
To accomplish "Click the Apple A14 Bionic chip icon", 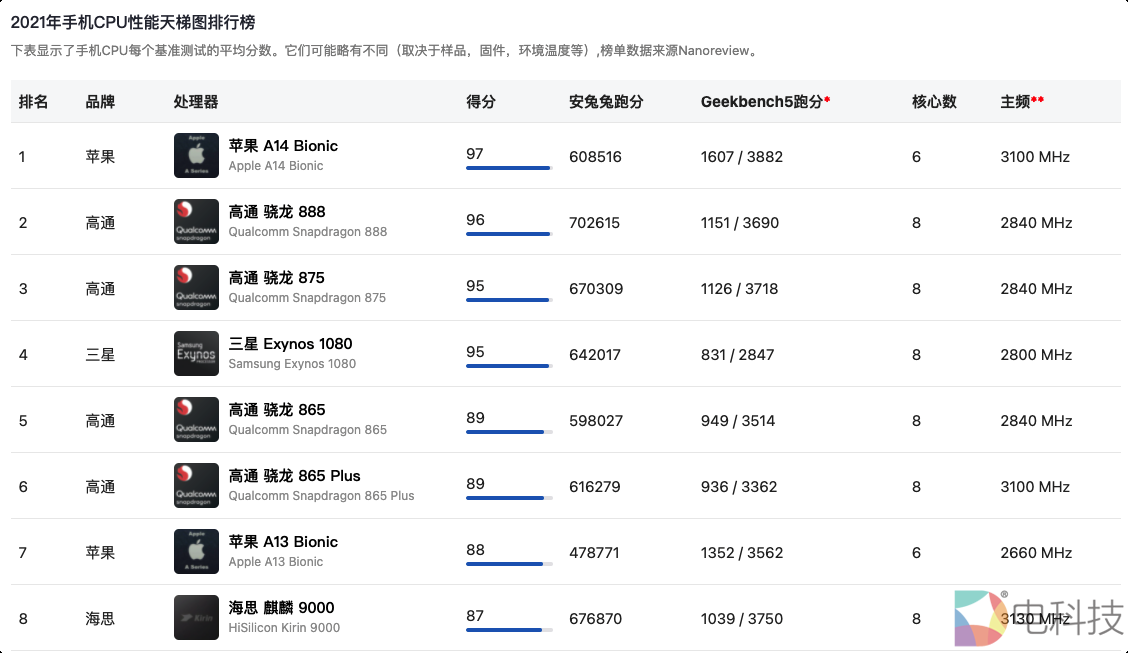I will coord(196,156).
